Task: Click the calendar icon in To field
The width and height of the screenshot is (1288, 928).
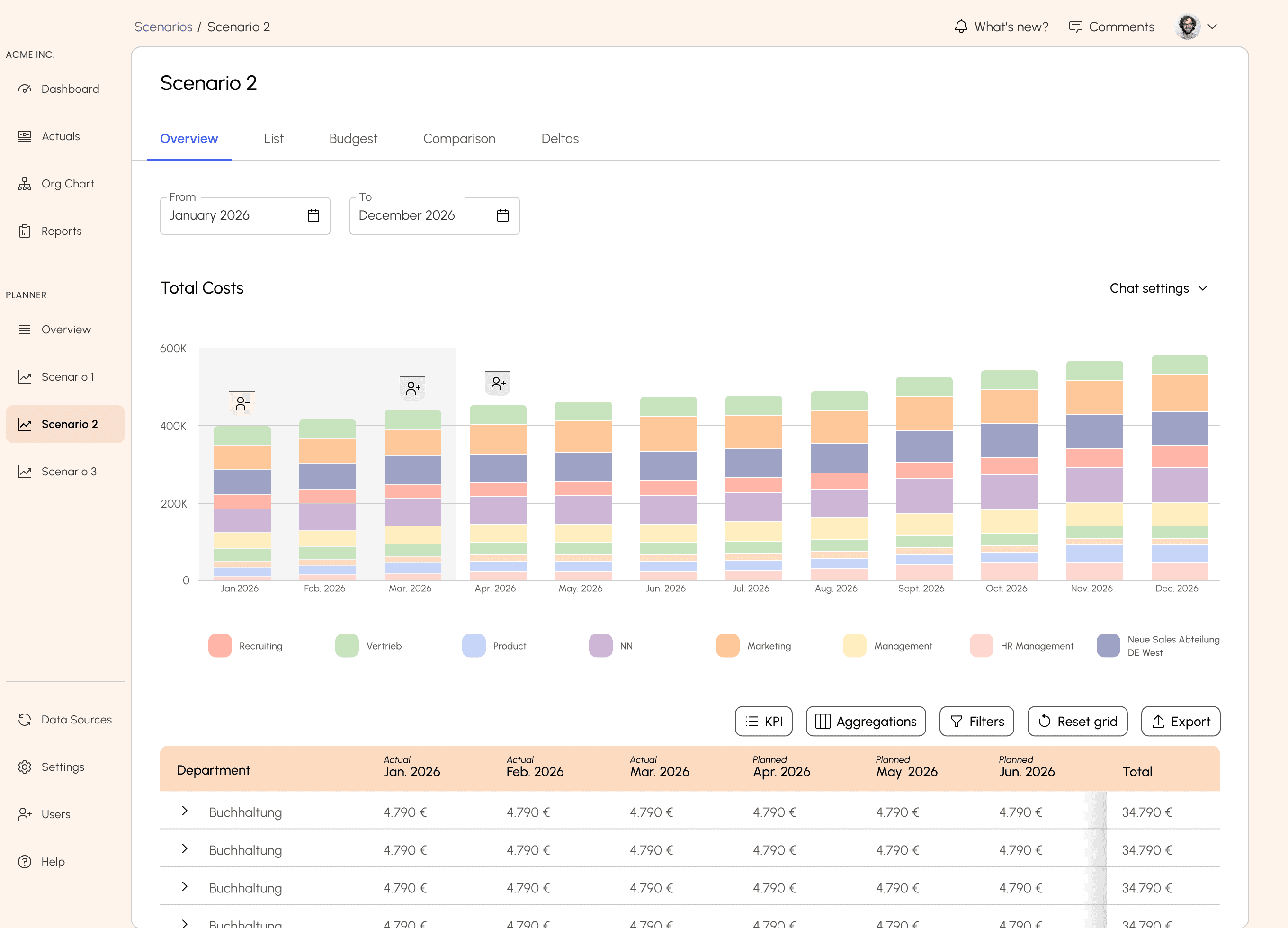Action: (x=502, y=215)
